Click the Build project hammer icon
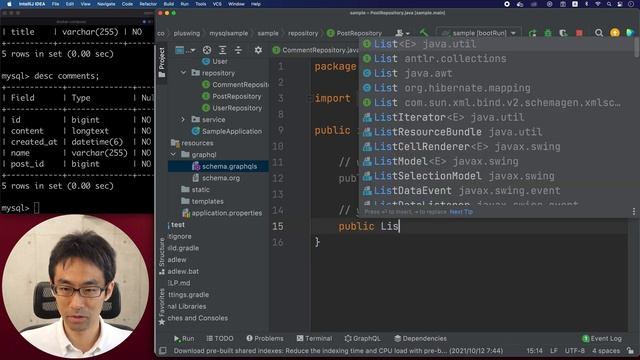The image size is (640, 360). click(x=424, y=33)
